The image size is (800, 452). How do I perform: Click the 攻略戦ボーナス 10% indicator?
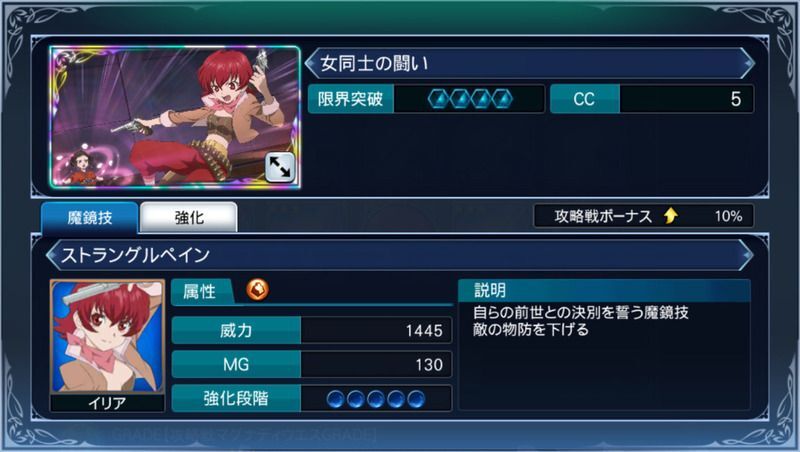pos(643,216)
